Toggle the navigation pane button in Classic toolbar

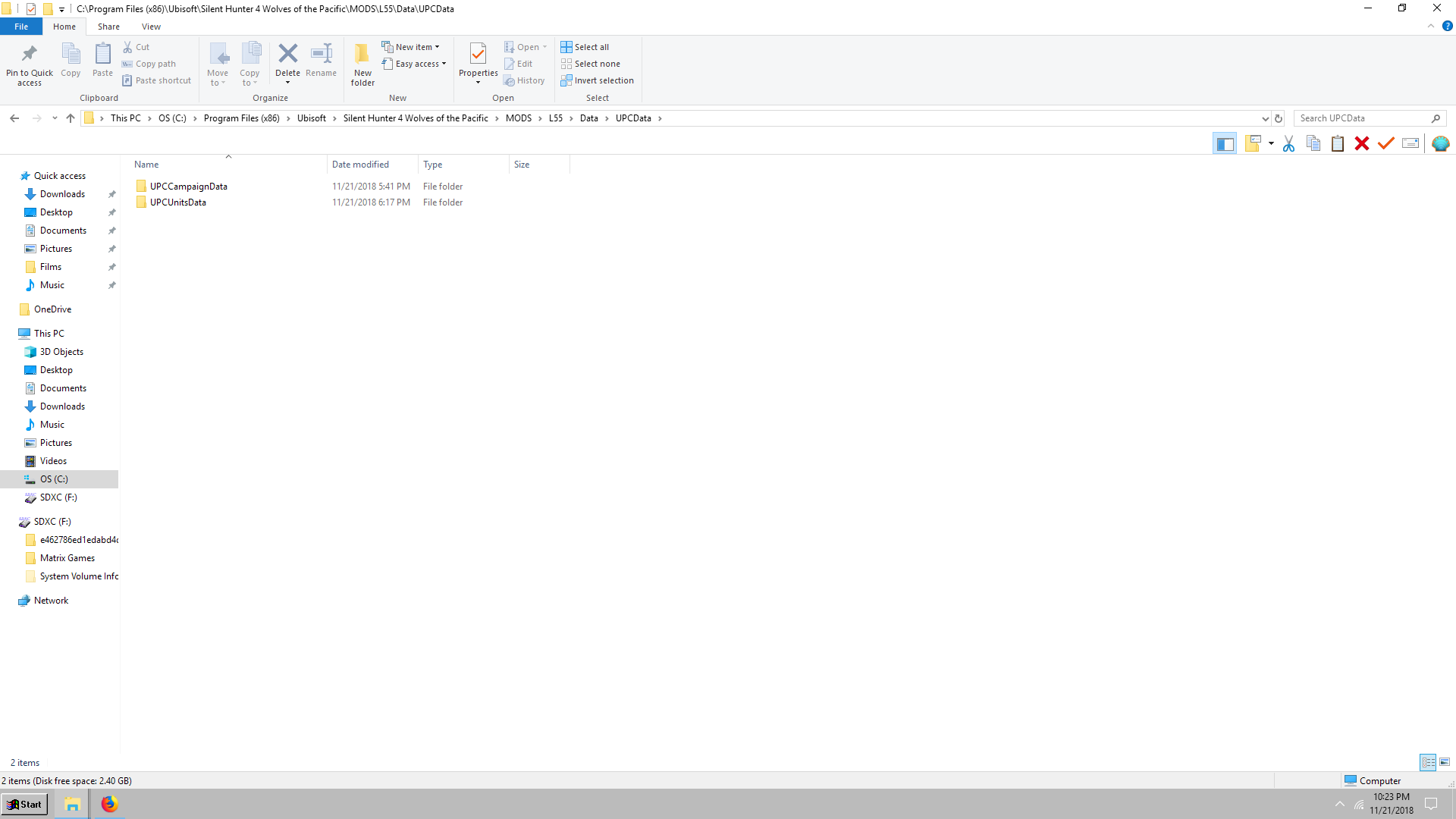point(1225,143)
